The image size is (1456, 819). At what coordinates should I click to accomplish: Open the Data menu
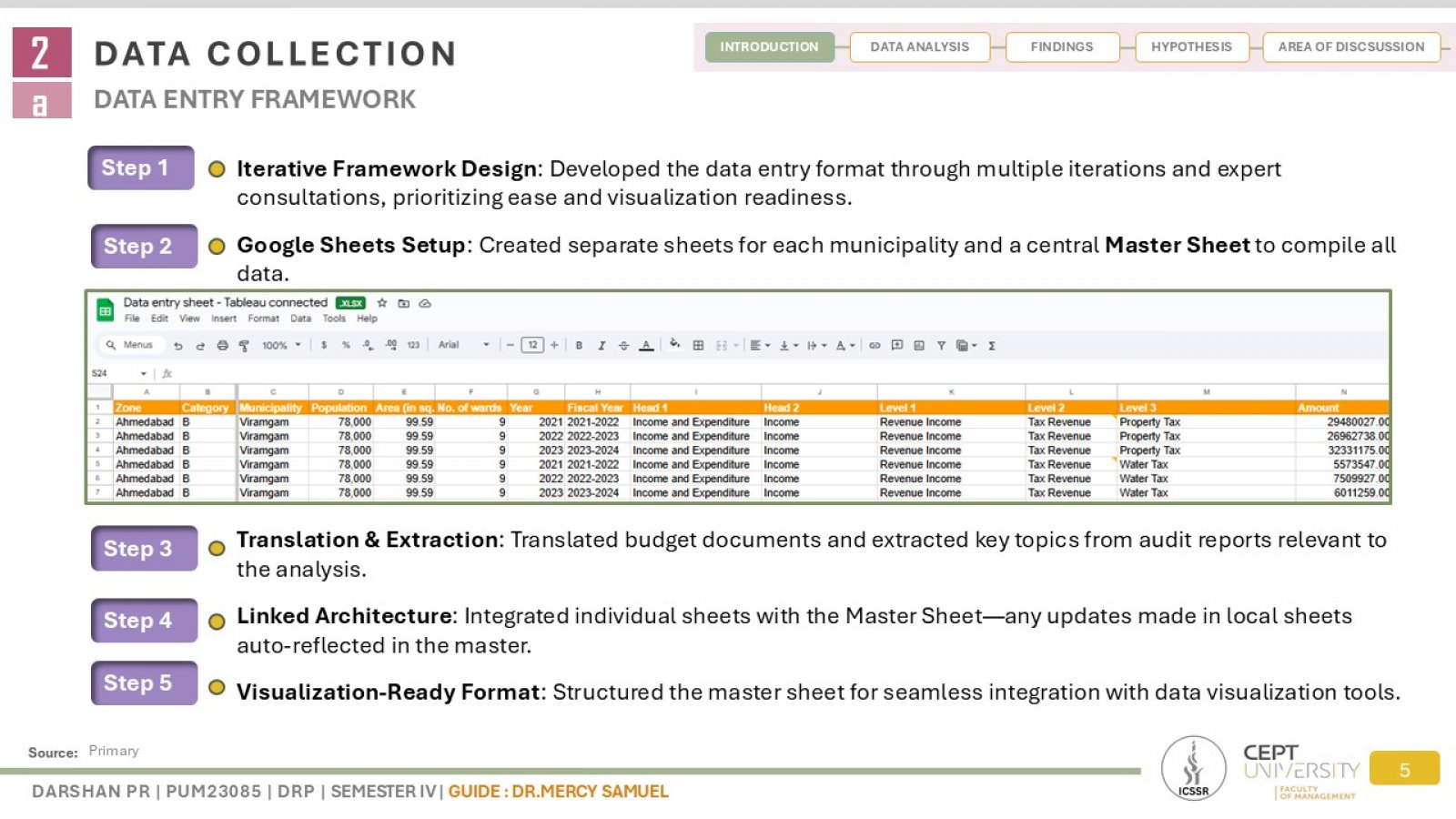coord(300,318)
